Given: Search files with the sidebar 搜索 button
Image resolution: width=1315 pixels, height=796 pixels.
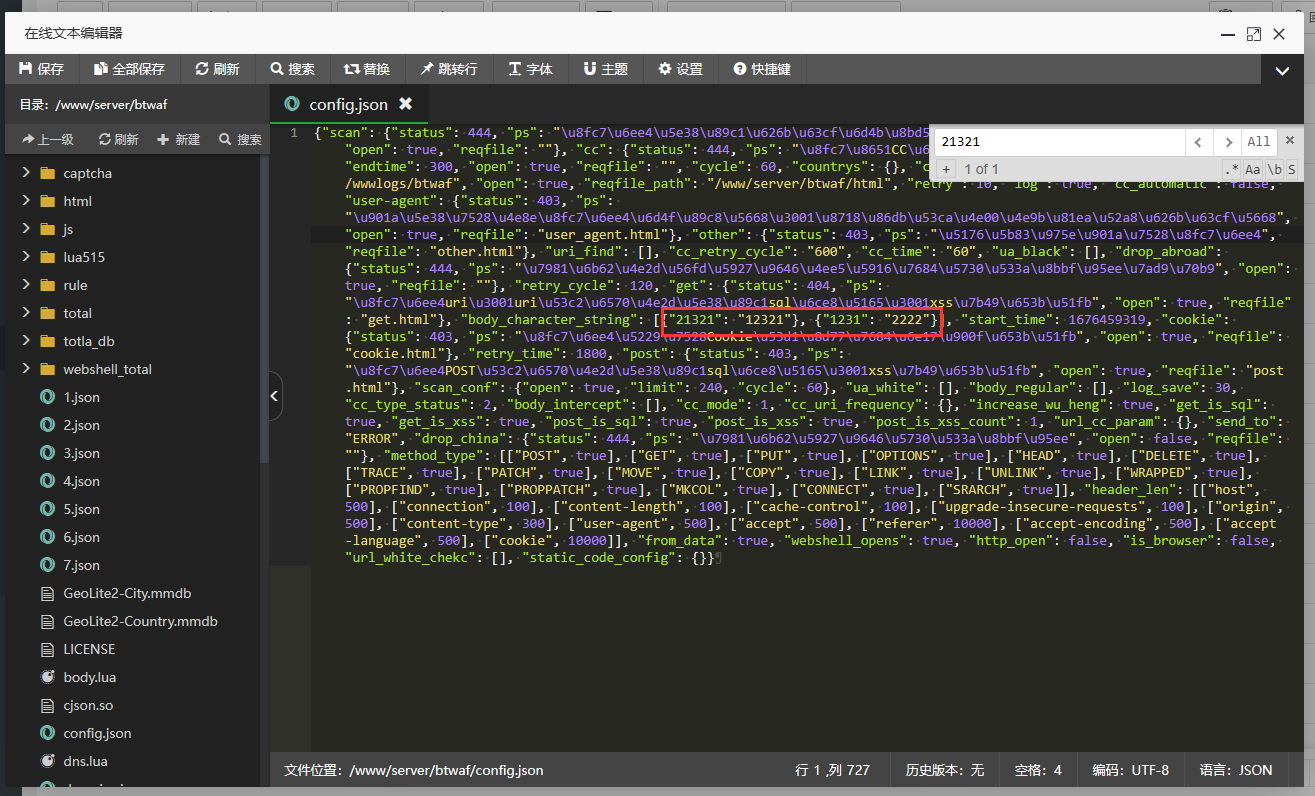Looking at the screenshot, I should pyautogui.click(x=241, y=140).
